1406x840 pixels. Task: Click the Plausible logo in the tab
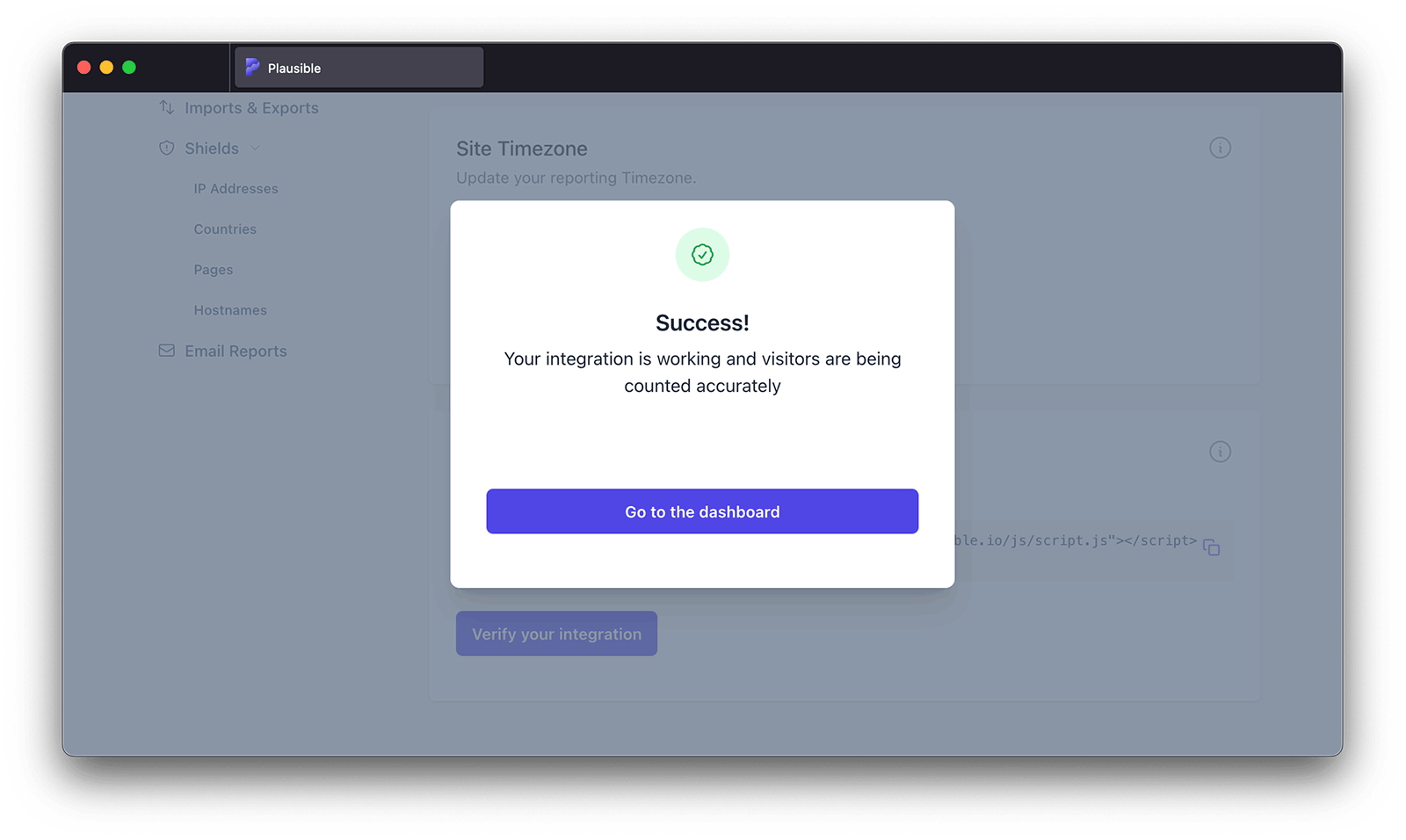pyautogui.click(x=253, y=68)
